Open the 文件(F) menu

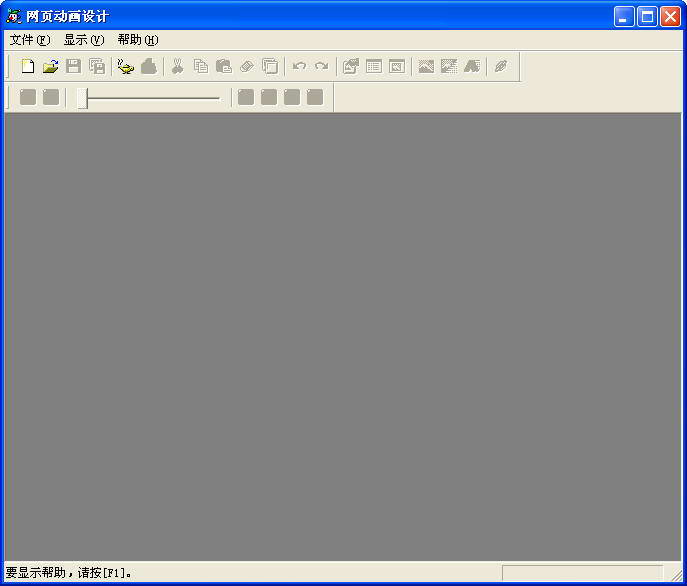(x=30, y=40)
